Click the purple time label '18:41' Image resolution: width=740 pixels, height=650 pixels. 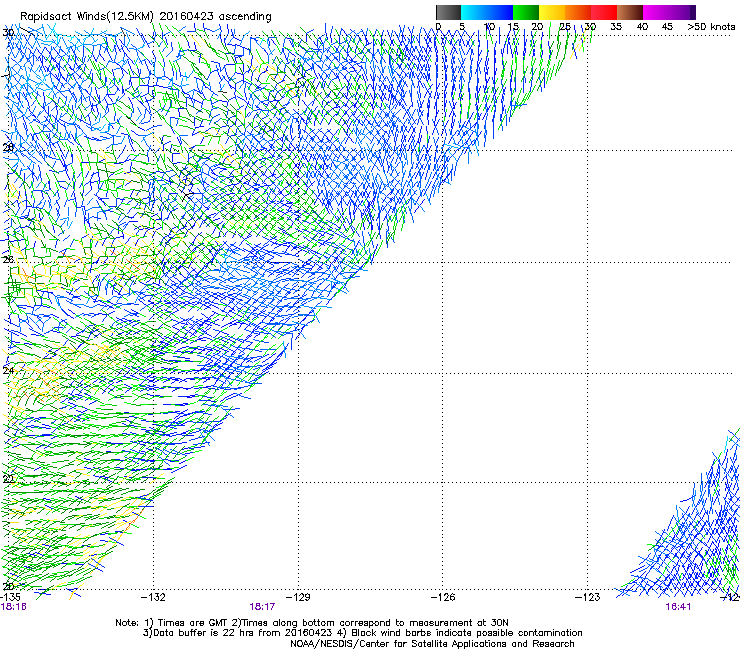click(x=678, y=607)
